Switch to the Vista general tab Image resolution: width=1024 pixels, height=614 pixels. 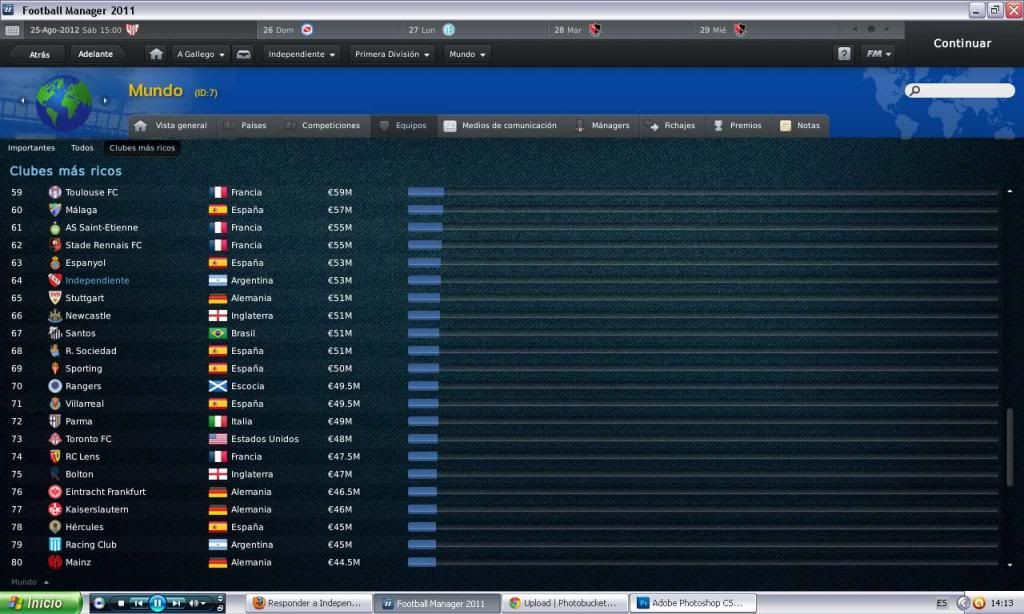coord(172,125)
